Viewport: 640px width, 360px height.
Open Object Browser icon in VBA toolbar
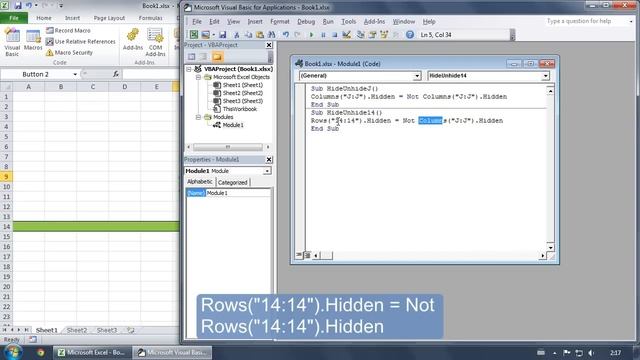click(x=384, y=35)
